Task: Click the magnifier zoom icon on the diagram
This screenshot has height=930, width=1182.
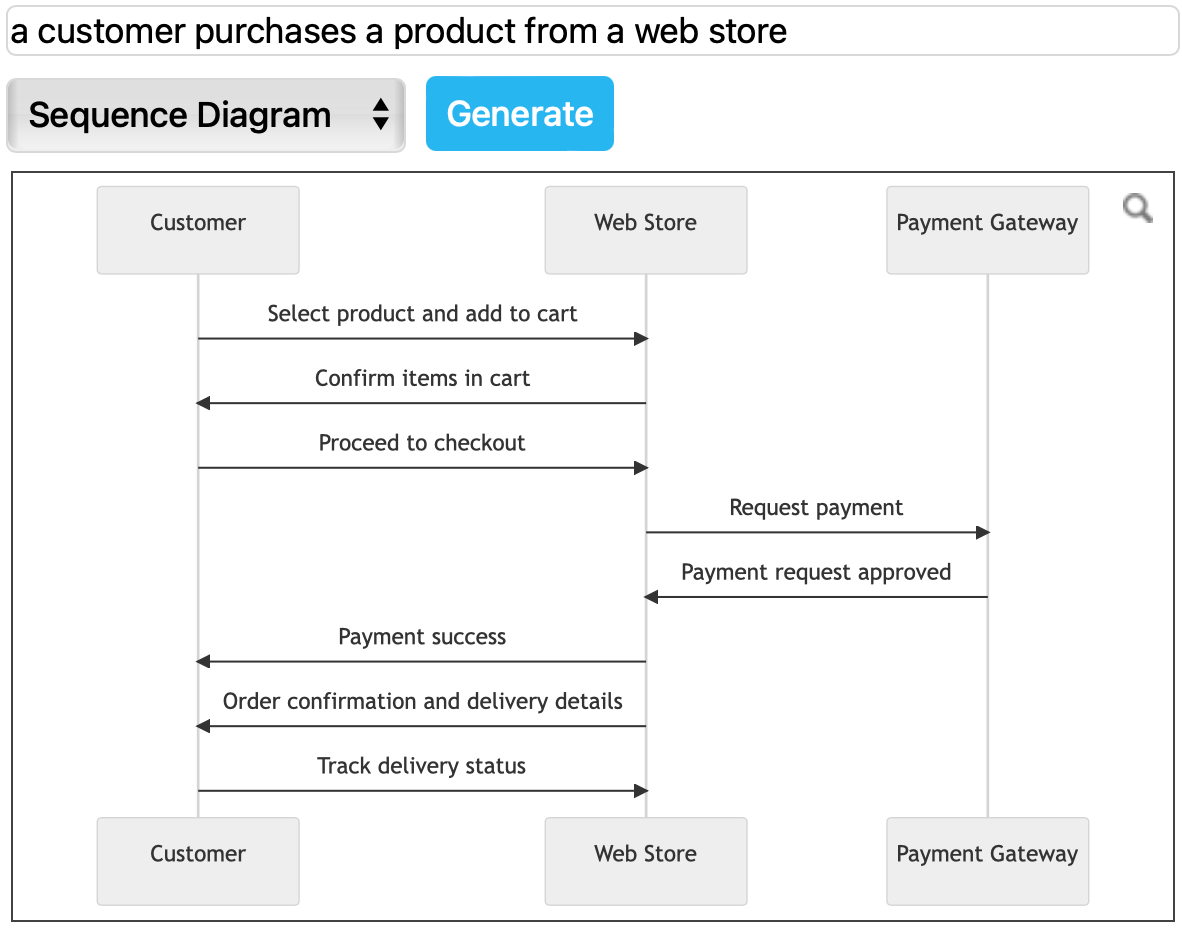Action: click(1137, 209)
